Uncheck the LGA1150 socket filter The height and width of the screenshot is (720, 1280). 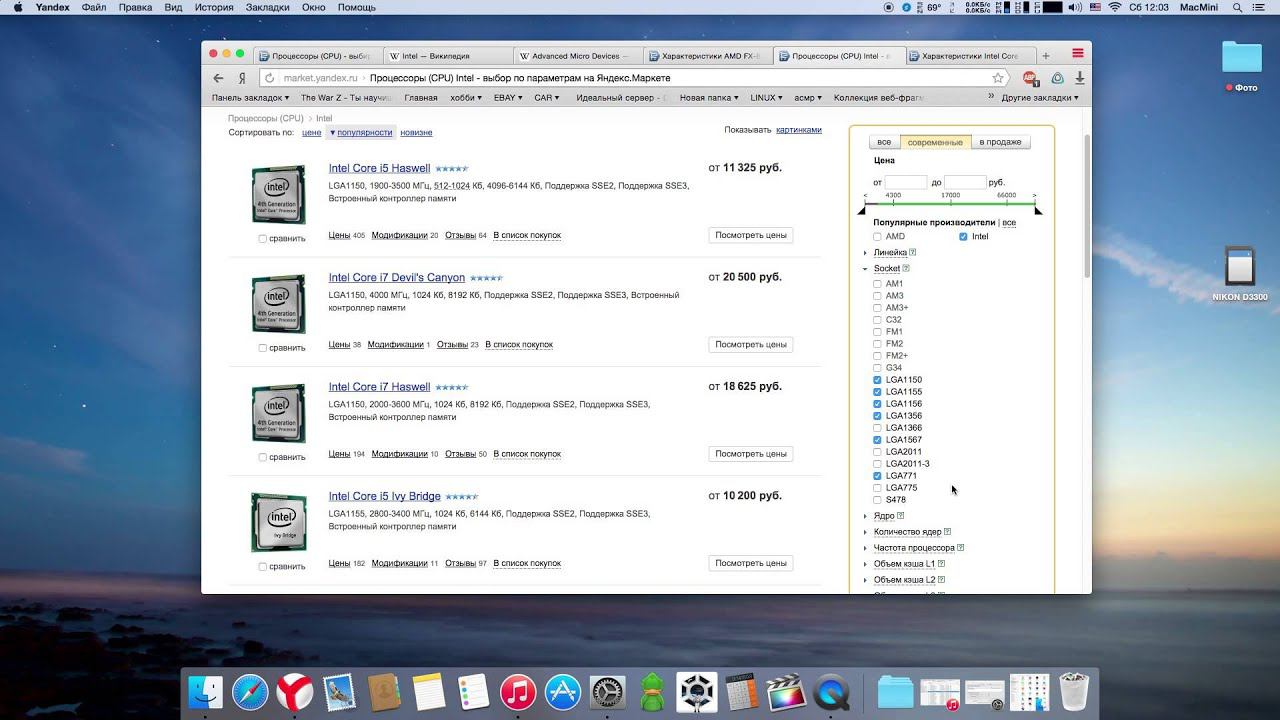(x=877, y=380)
